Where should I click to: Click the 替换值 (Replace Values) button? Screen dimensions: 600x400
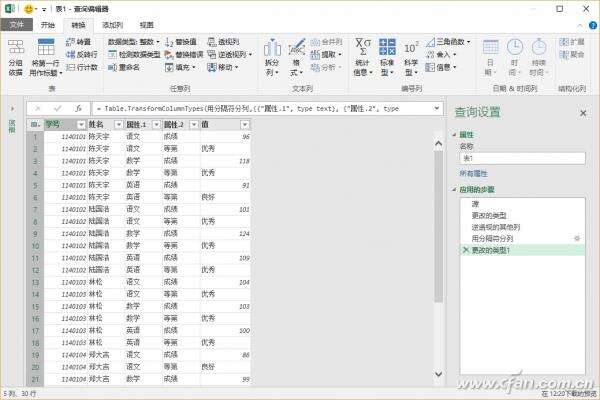click(181, 42)
